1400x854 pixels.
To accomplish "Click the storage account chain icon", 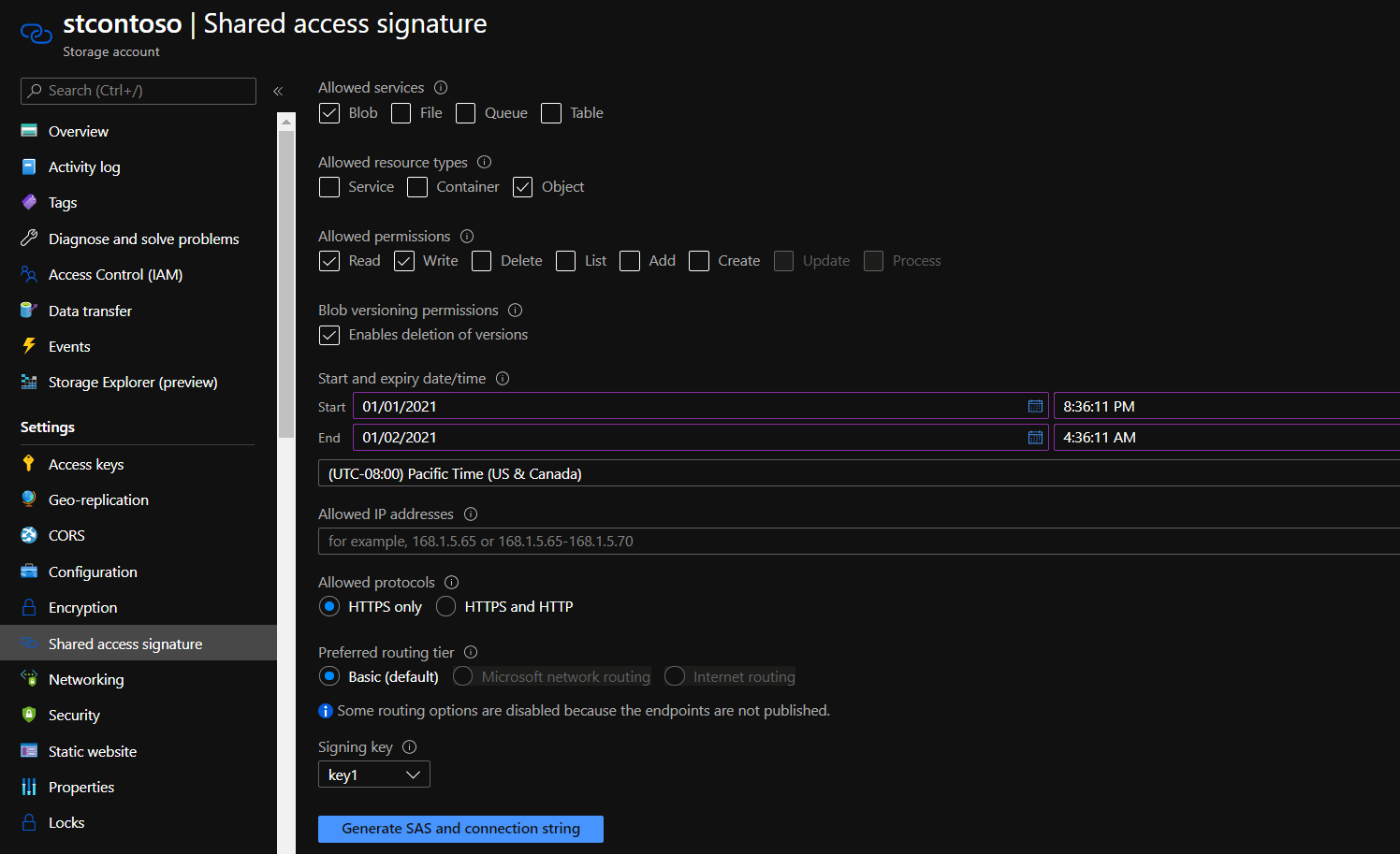I will point(36,34).
